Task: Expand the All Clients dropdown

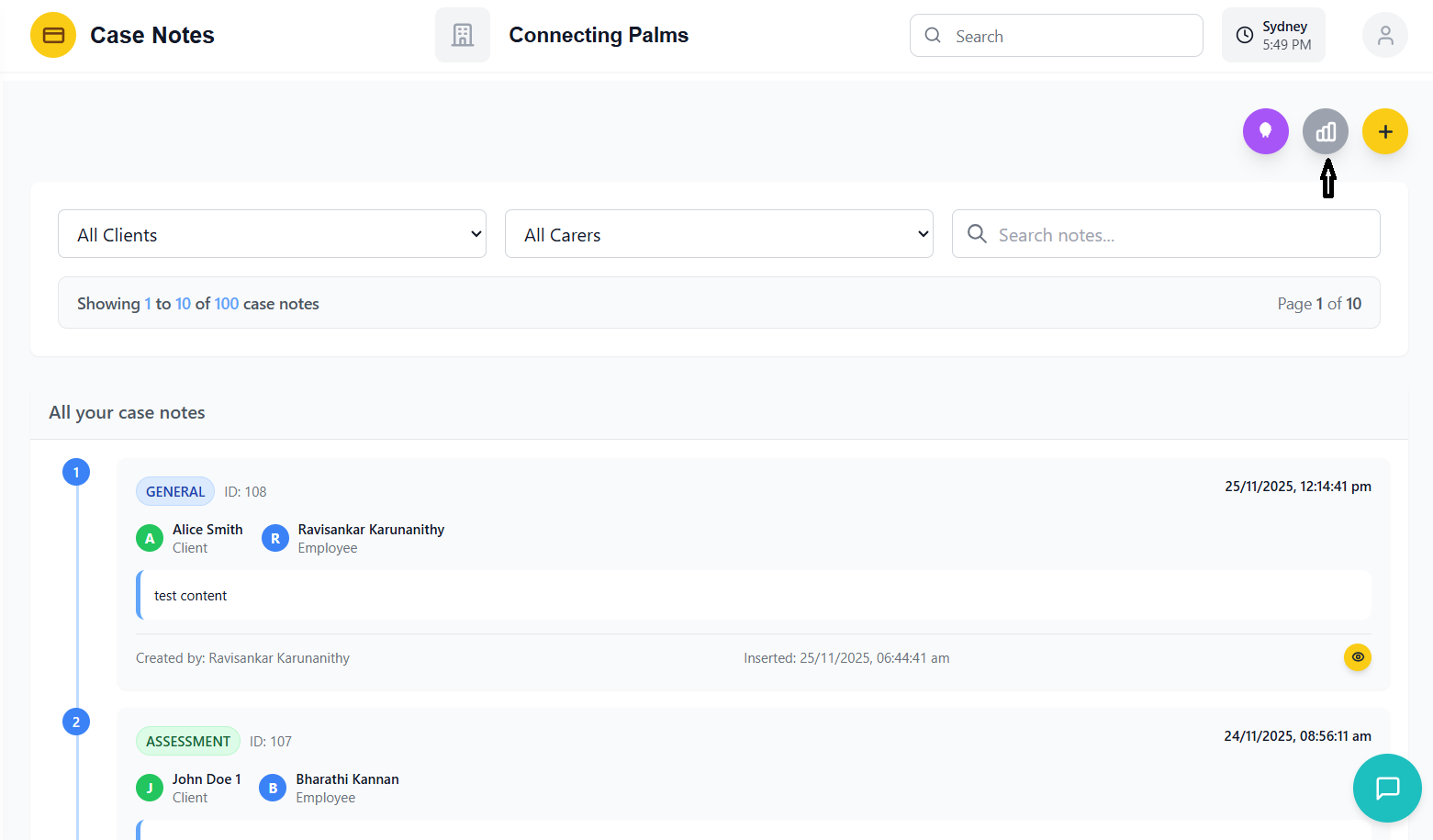Action: coord(272,234)
